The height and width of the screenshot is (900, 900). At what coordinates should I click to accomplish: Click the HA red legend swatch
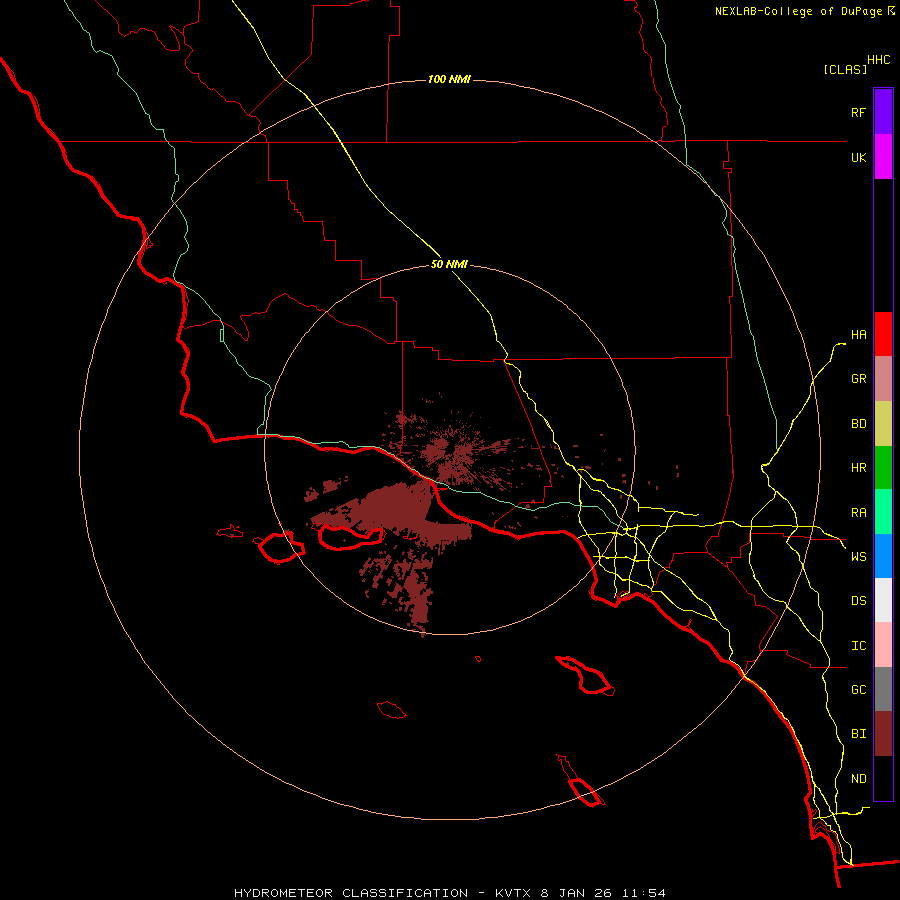coord(883,334)
